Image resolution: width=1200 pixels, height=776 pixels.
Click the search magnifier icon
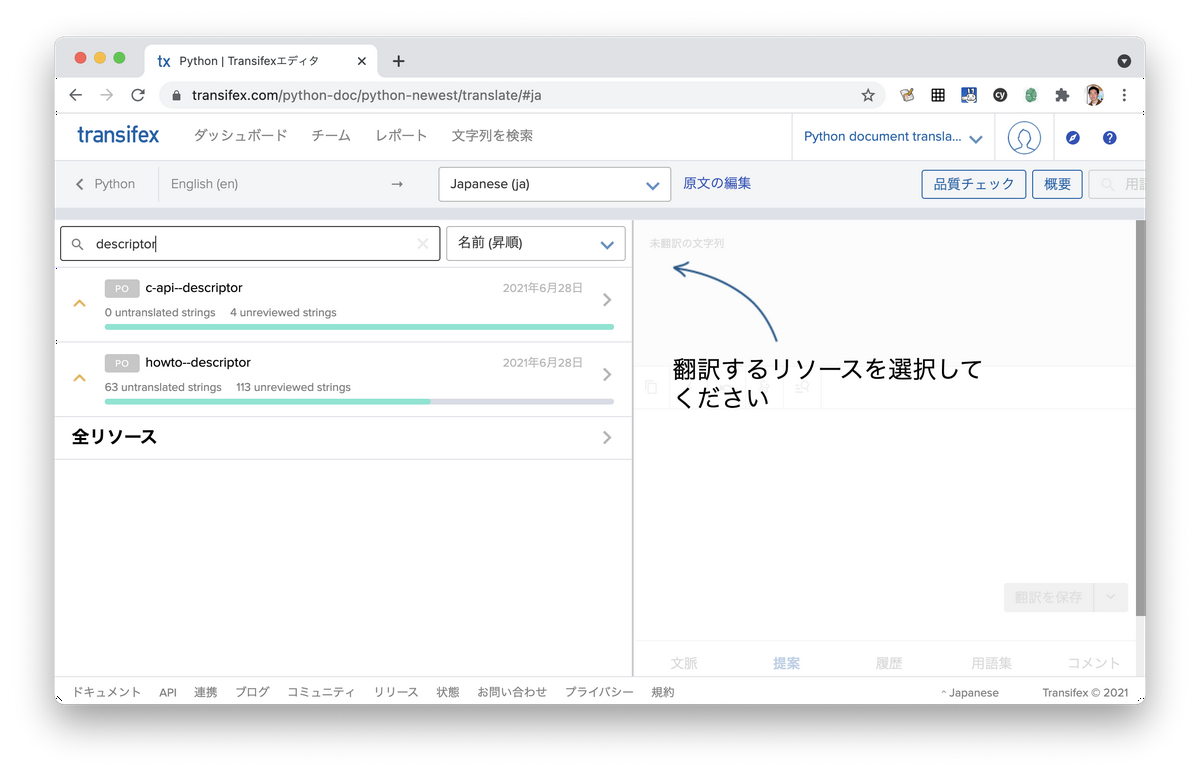(x=77, y=244)
